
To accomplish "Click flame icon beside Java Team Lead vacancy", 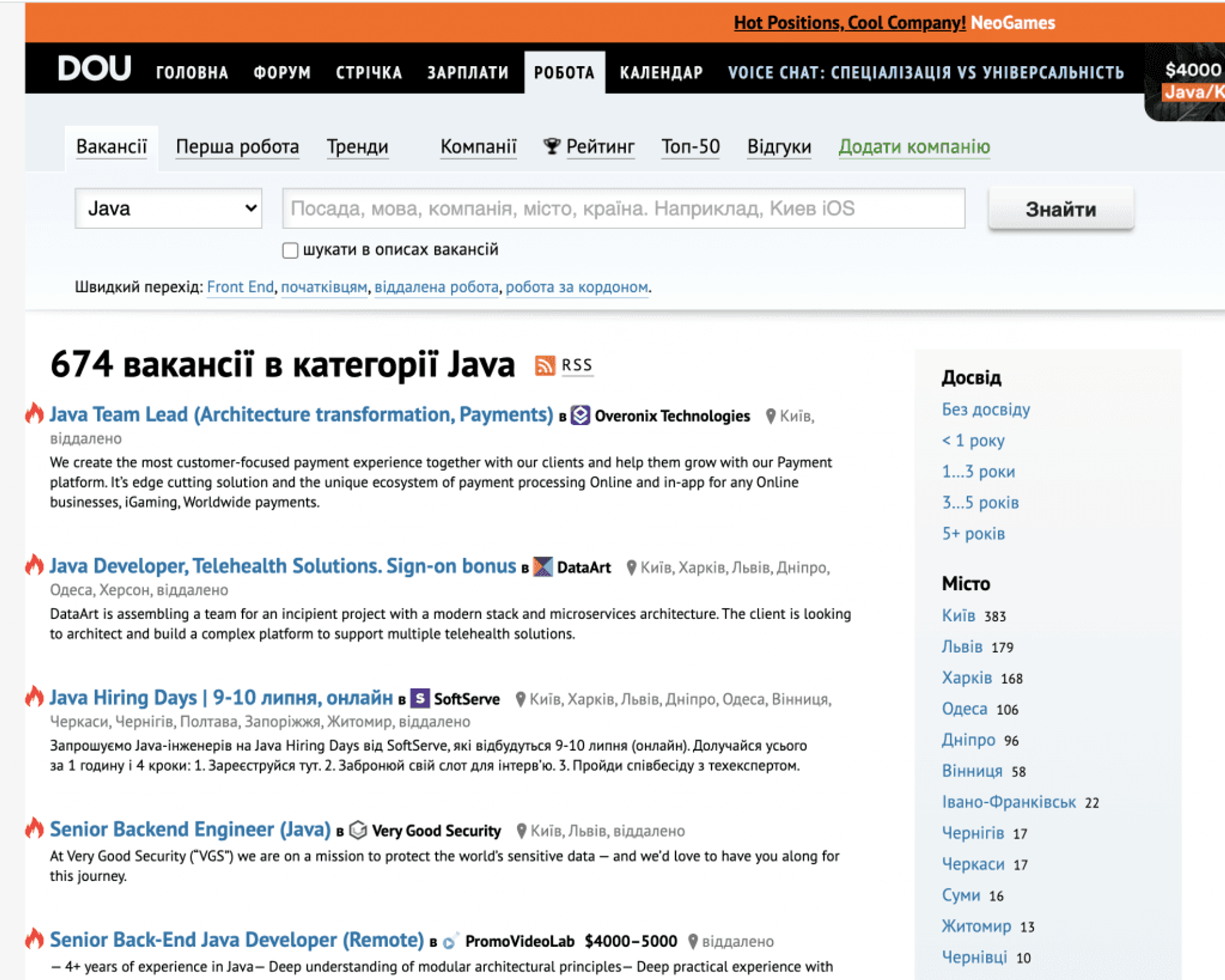I will click(x=35, y=413).
